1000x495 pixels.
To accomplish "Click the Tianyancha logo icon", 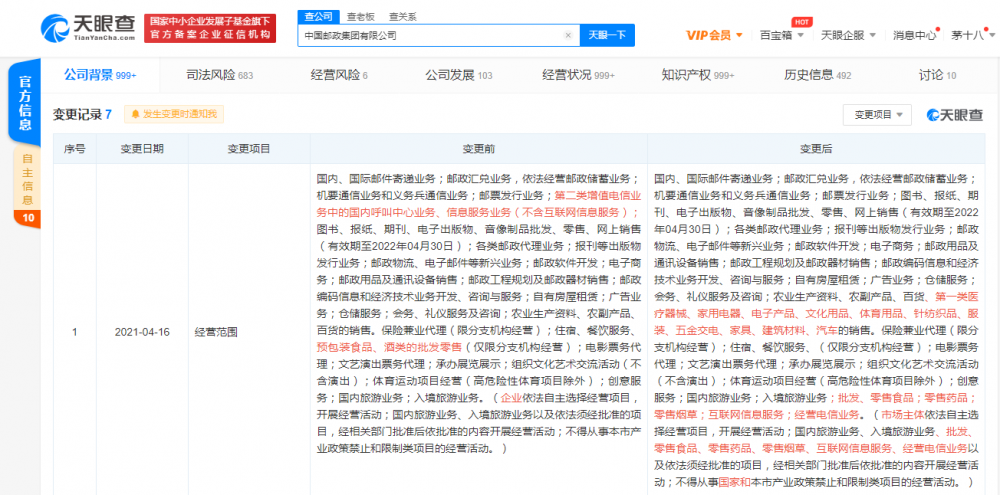I will pyautogui.click(x=55, y=28).
